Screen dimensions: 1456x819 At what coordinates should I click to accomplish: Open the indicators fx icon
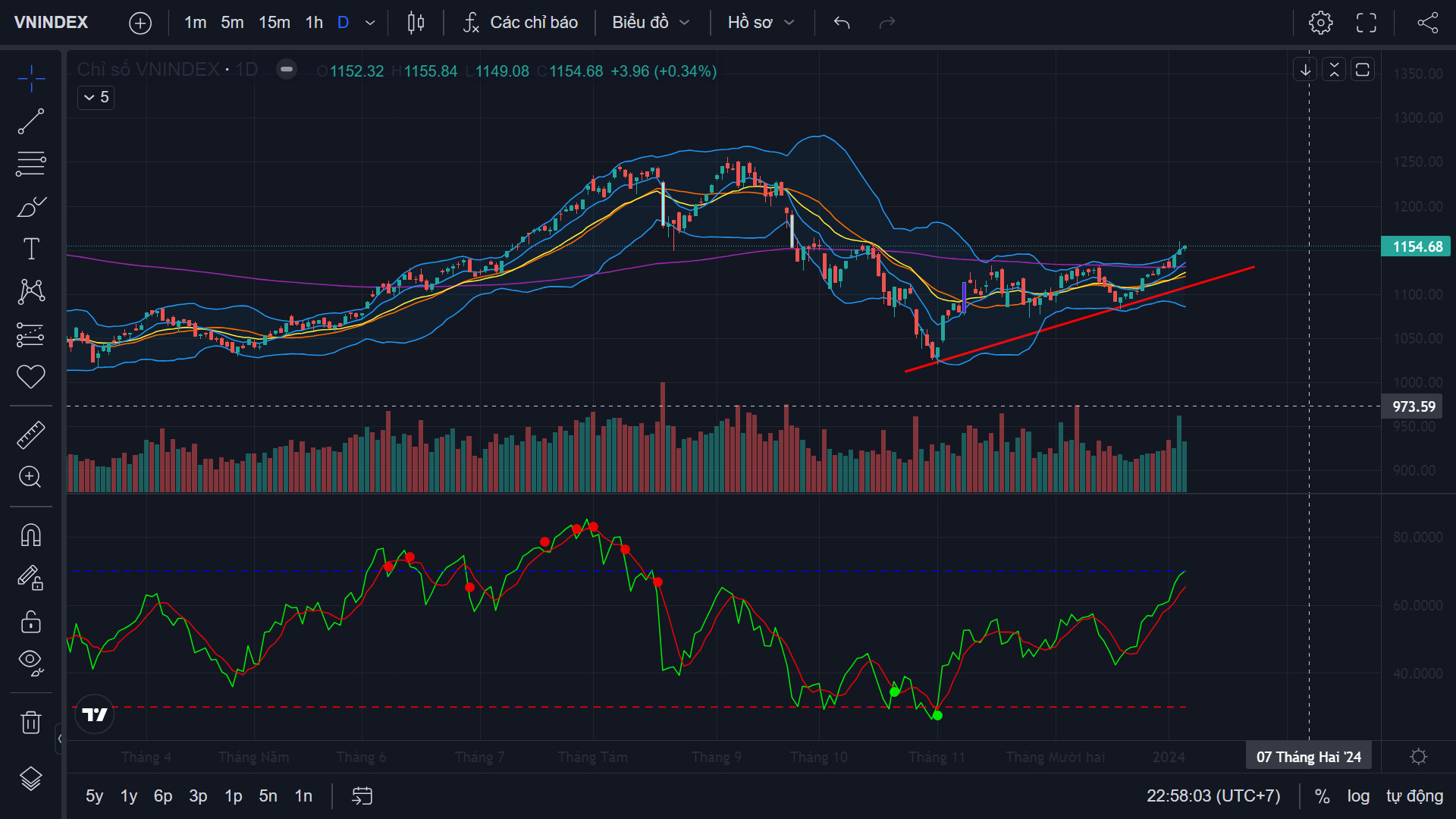point(471,23)
